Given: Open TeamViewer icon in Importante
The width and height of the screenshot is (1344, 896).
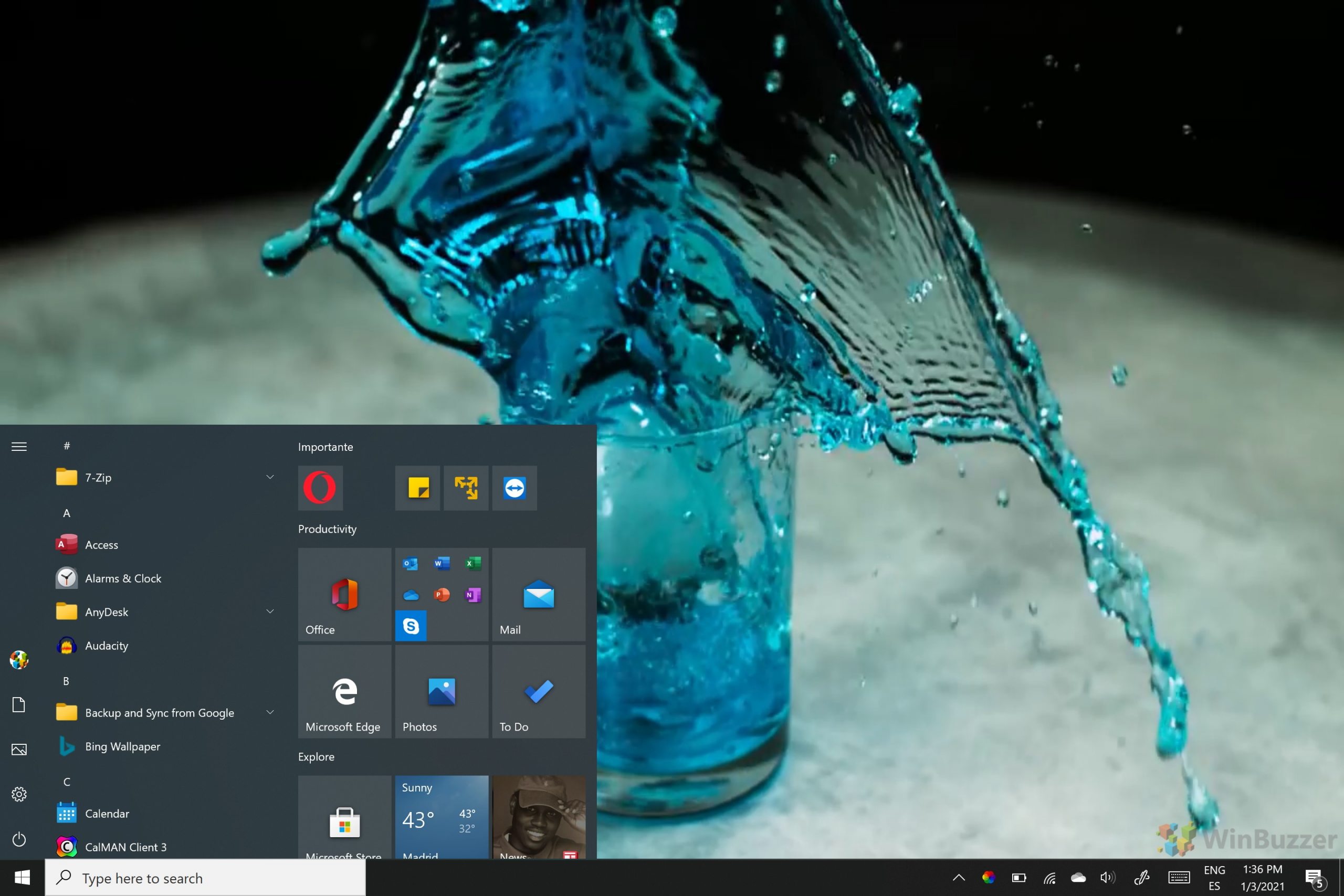Looking at the screenshot, I should (515, 488).
